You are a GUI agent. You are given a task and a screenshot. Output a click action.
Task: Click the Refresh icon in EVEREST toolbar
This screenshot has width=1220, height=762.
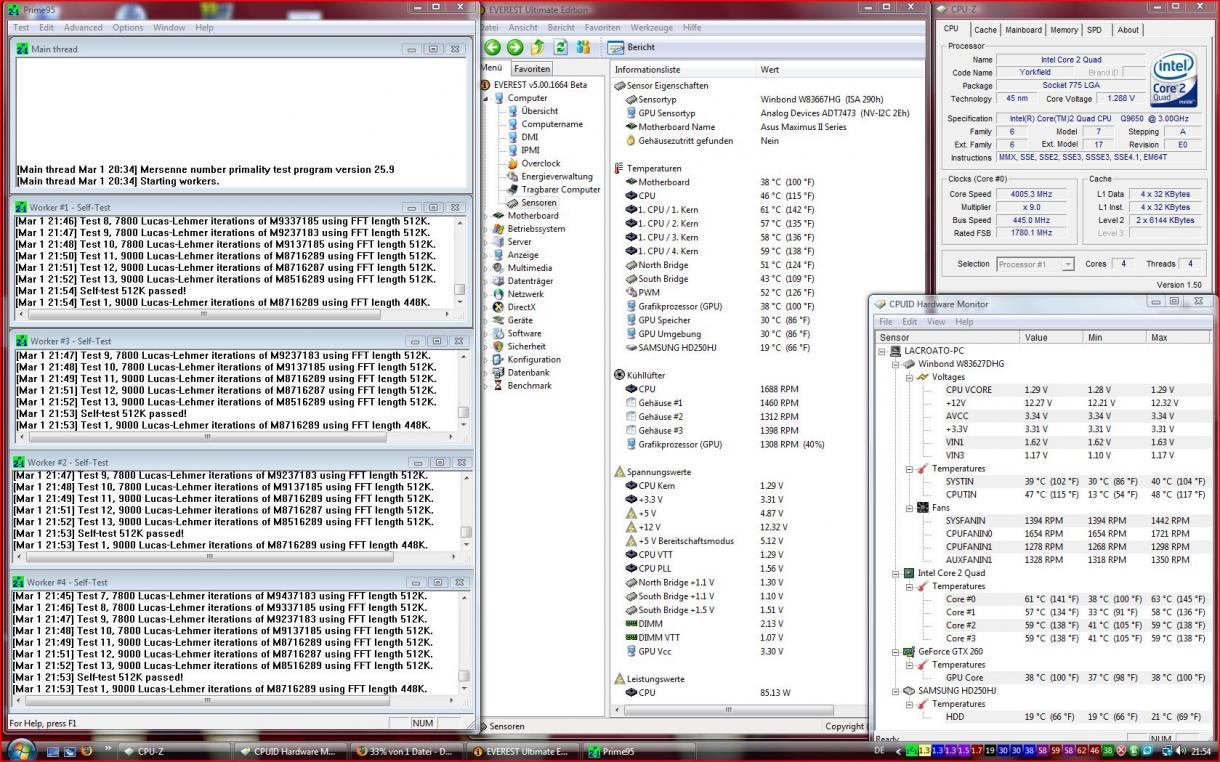tap(561, 47)
